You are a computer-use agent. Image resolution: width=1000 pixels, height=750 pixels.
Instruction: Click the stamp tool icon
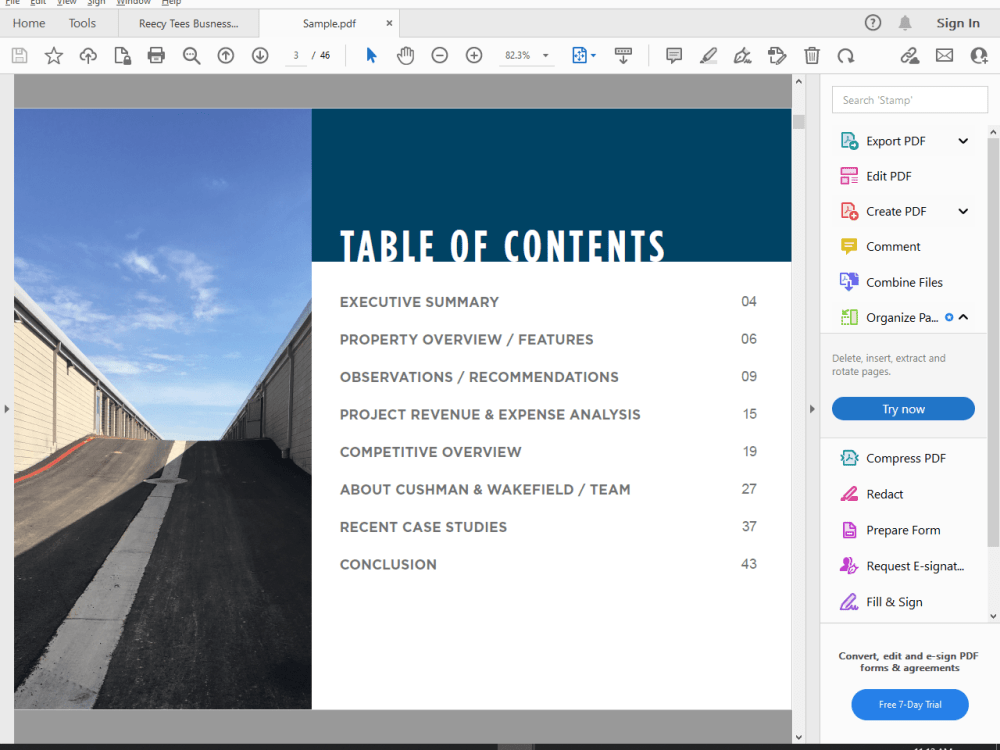pyautogui.click(x=777, y=55)
